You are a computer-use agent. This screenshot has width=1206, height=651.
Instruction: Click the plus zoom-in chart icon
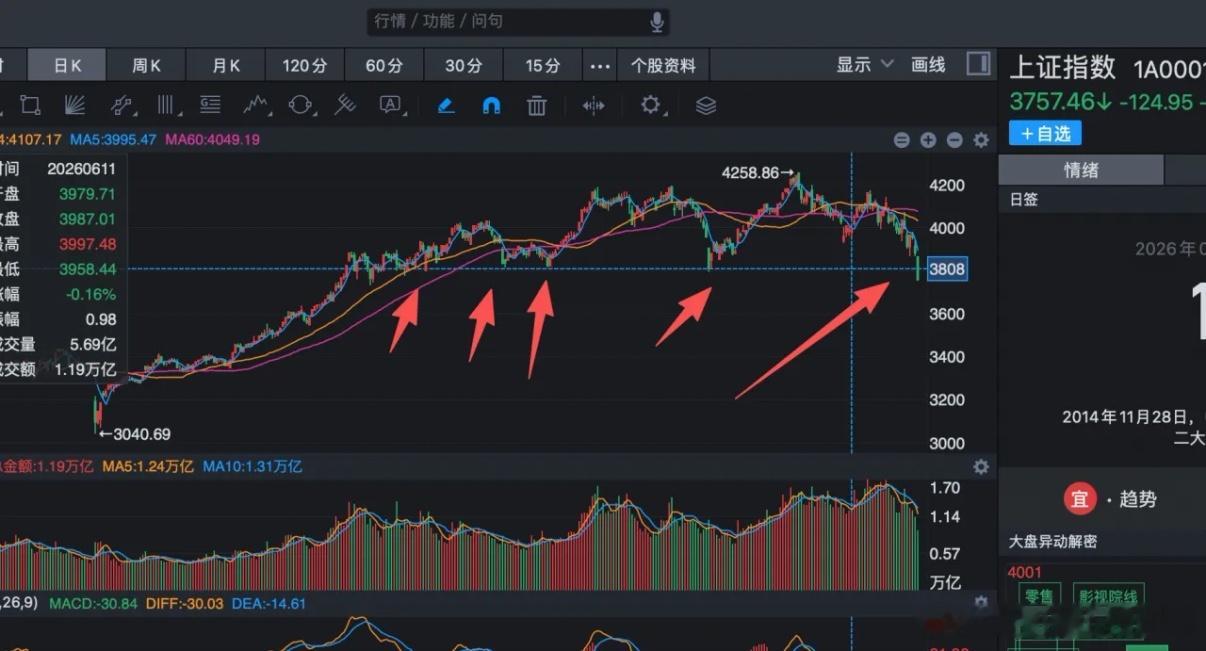coord(928,140)
